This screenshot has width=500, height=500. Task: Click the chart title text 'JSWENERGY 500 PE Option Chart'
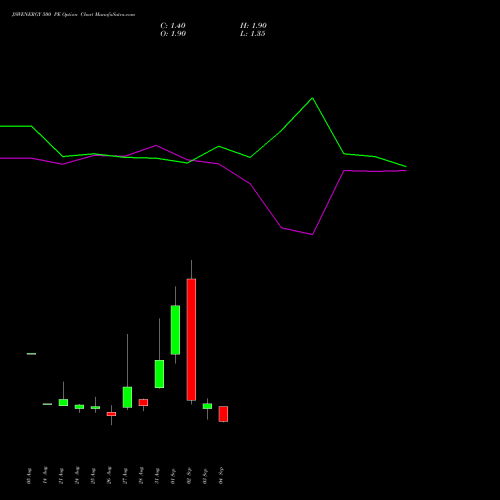[x=53, y=15]
